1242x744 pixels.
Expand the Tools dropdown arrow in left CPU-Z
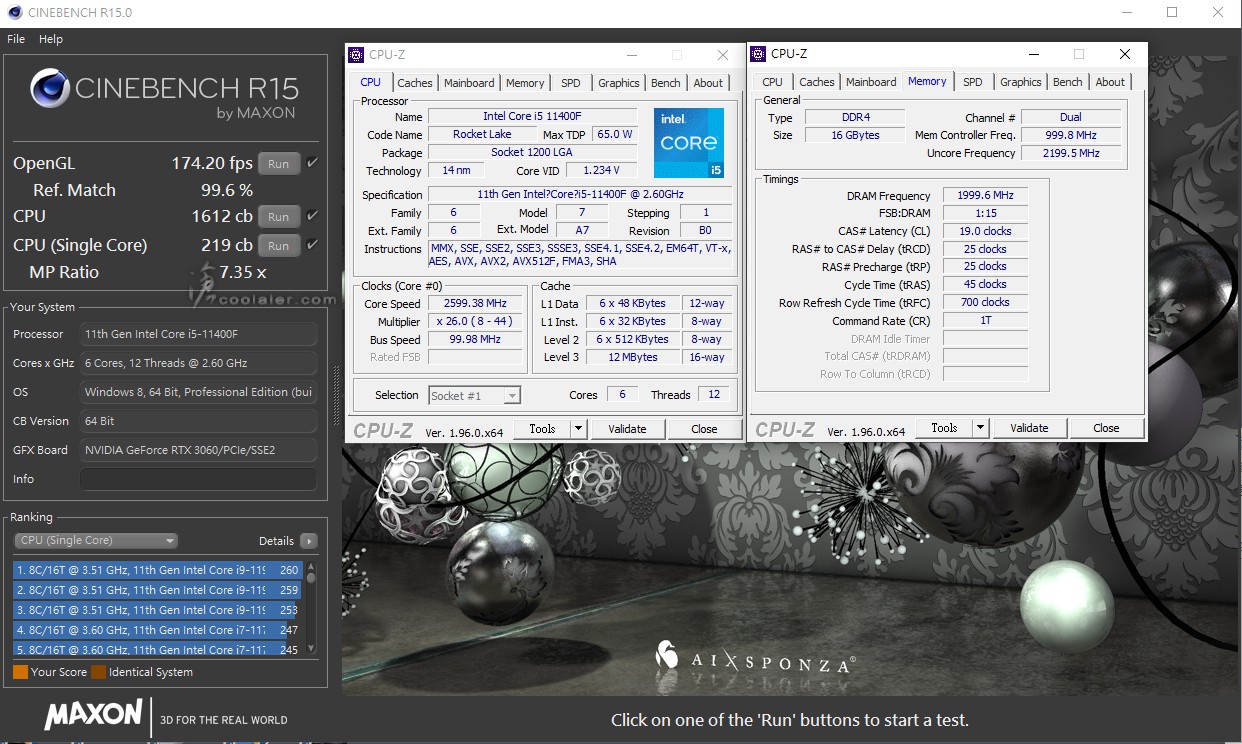pyautogui.click(x=578, y=429)
